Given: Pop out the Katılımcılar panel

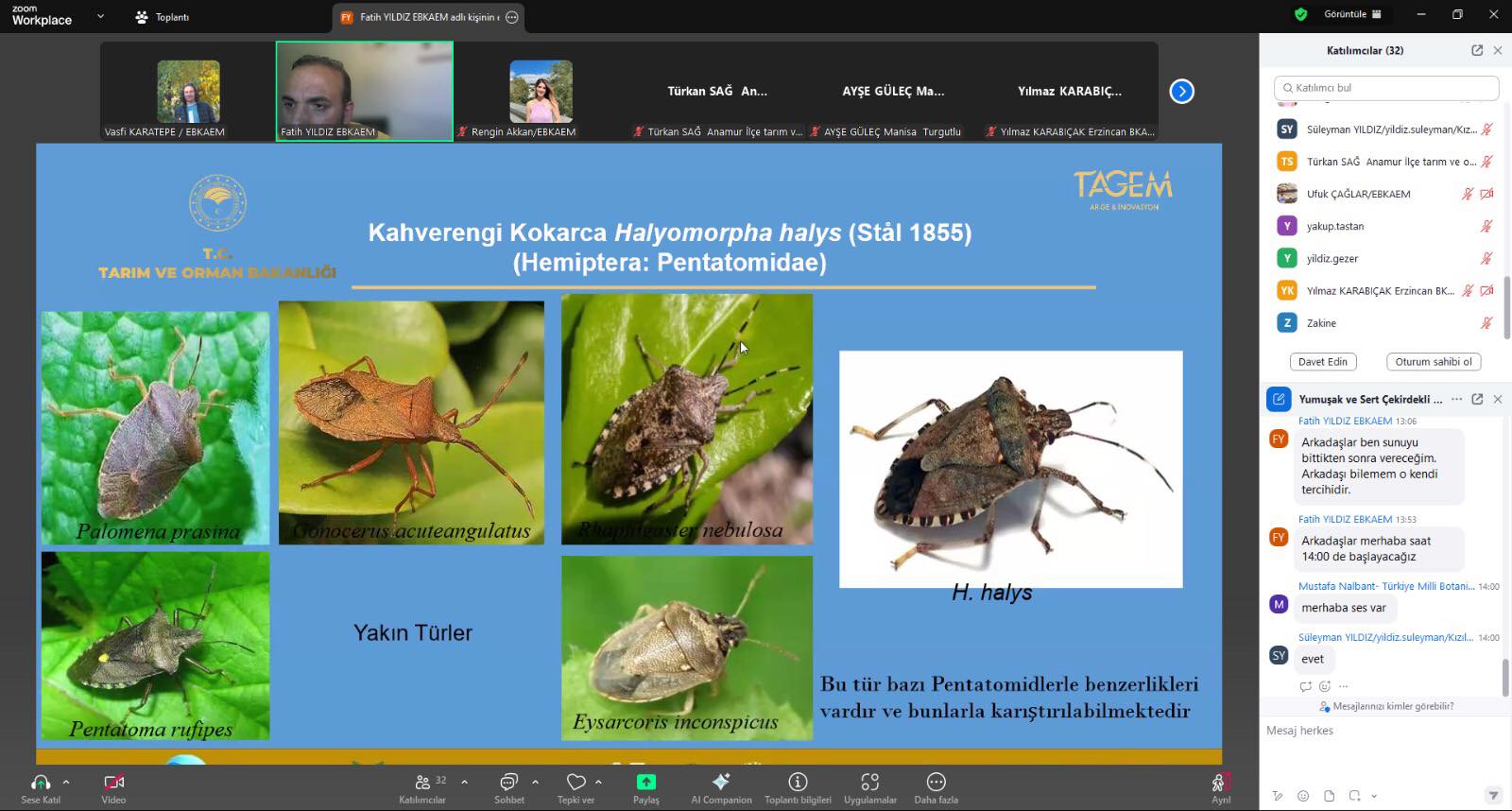Looking at the screenshot, I should [x=1477, y=50].
